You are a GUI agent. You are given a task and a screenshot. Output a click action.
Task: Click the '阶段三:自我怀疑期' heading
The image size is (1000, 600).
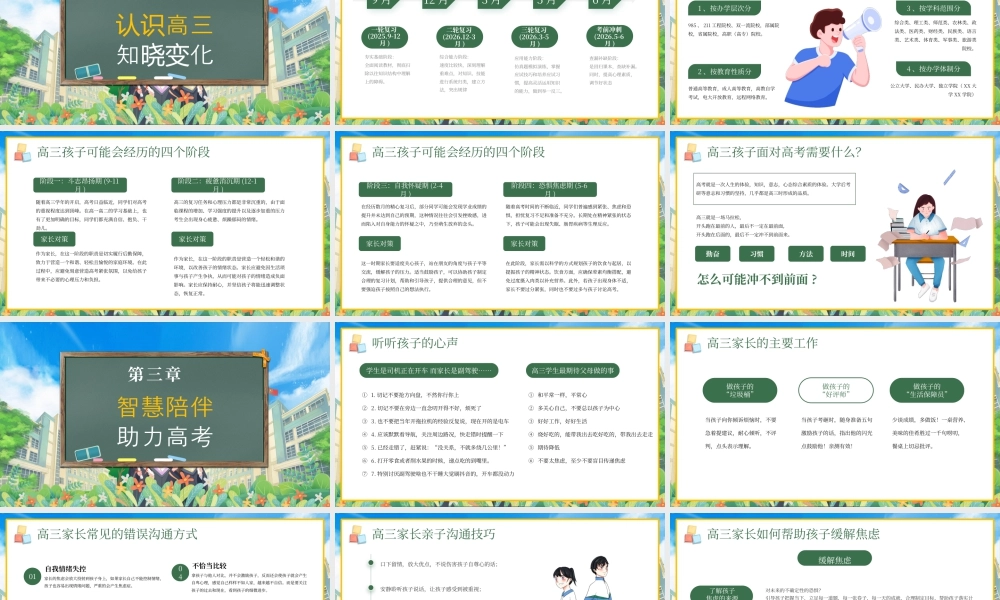[x=406, y=189]
